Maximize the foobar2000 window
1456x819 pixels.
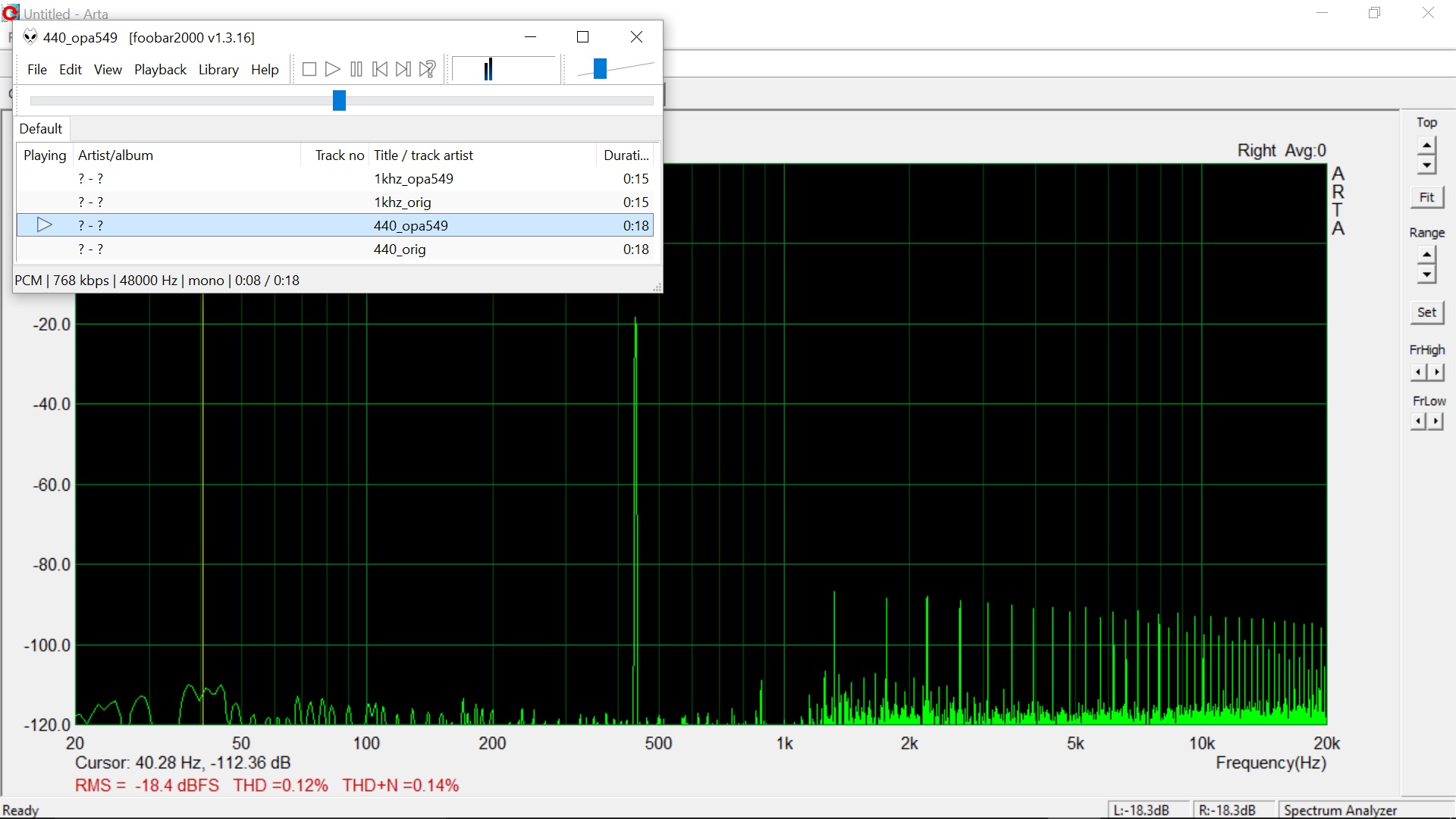pos(582,37)
